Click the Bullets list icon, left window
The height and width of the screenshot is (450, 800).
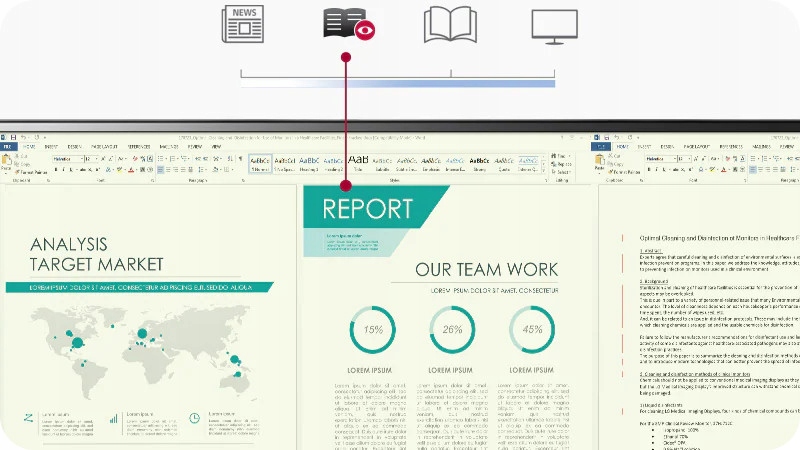coord(160,159)
